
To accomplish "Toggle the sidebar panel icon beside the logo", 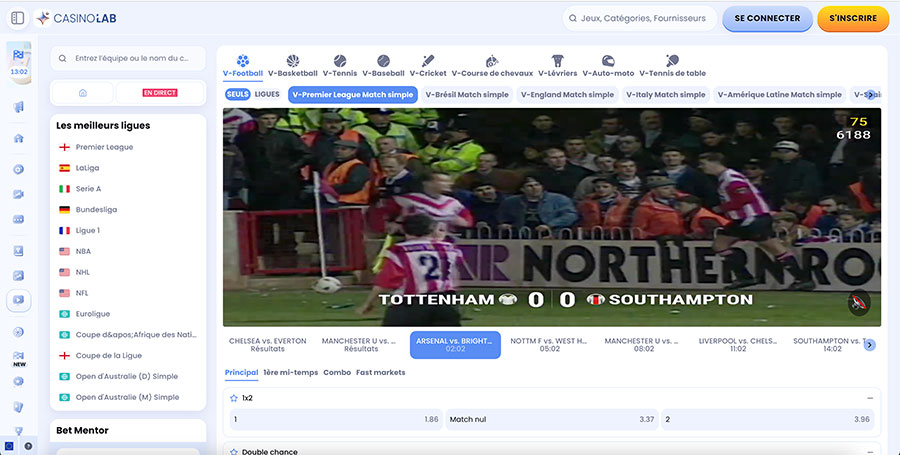I will click(16, 18).
